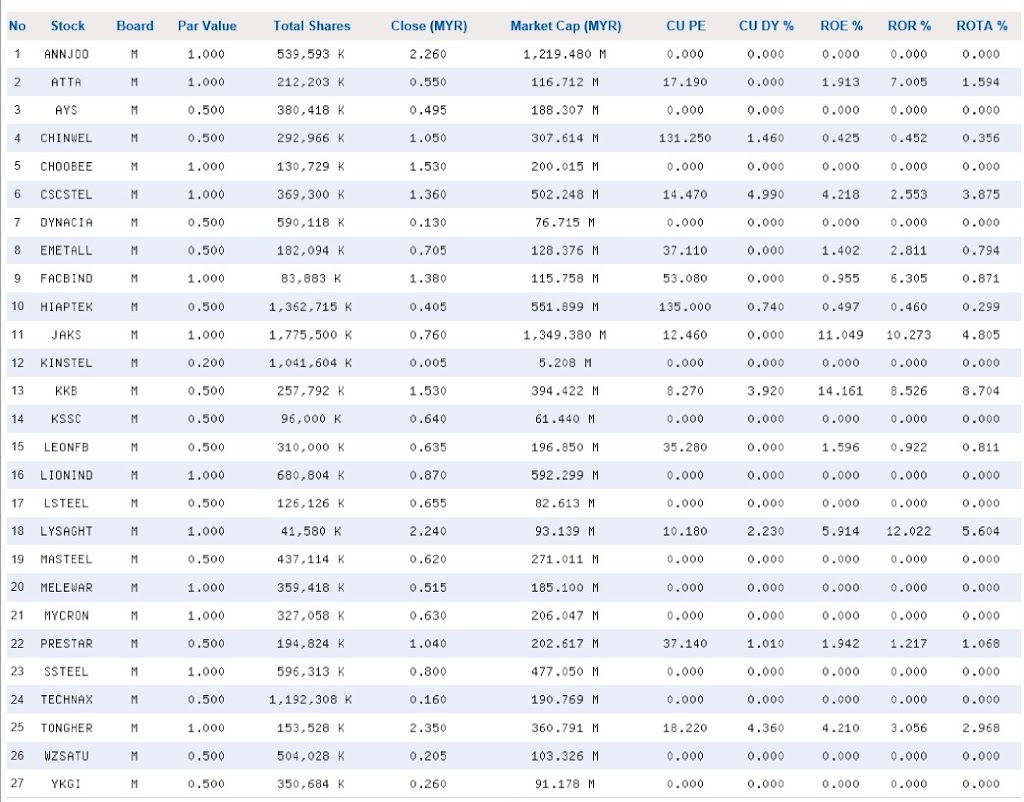Click PRESTAR CU PE value 37.140
Screen dimensions: 1024x802
685,644
